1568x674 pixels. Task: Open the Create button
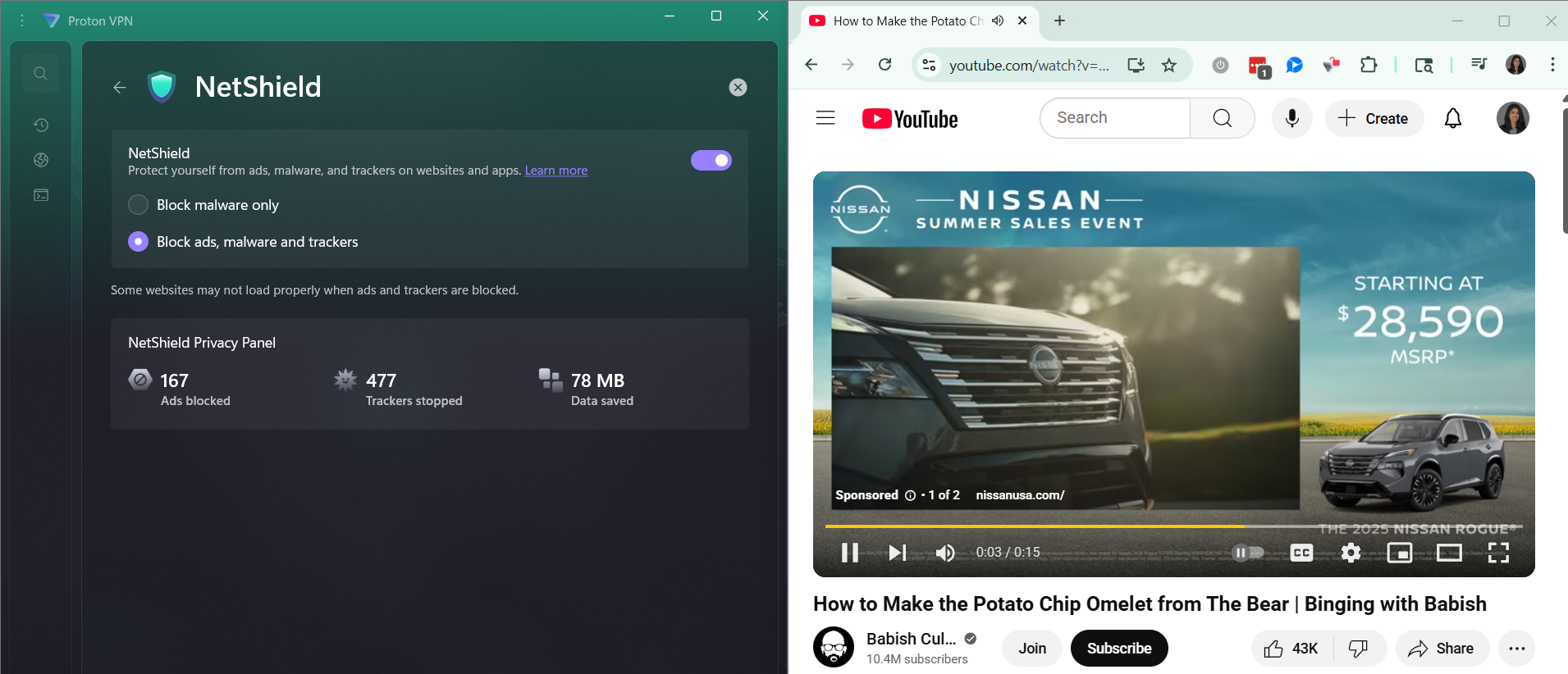(x=1374, y=118)
